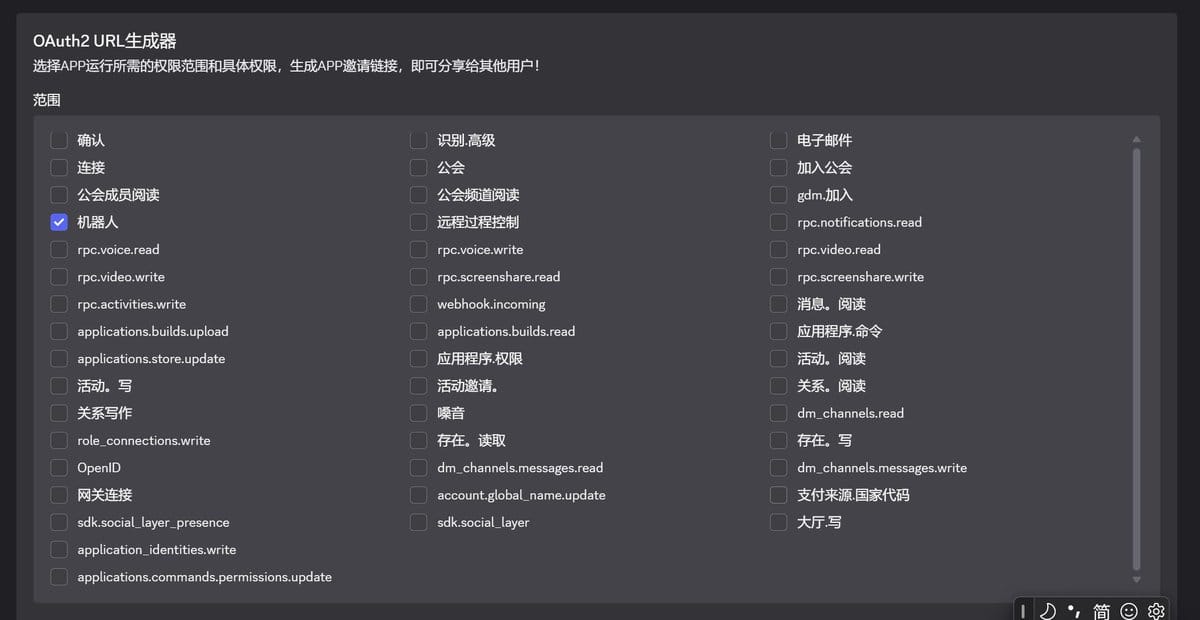Enable the rpc.video.read checkbox
The width and height of the screenshot is (1200, 620).
779,249
